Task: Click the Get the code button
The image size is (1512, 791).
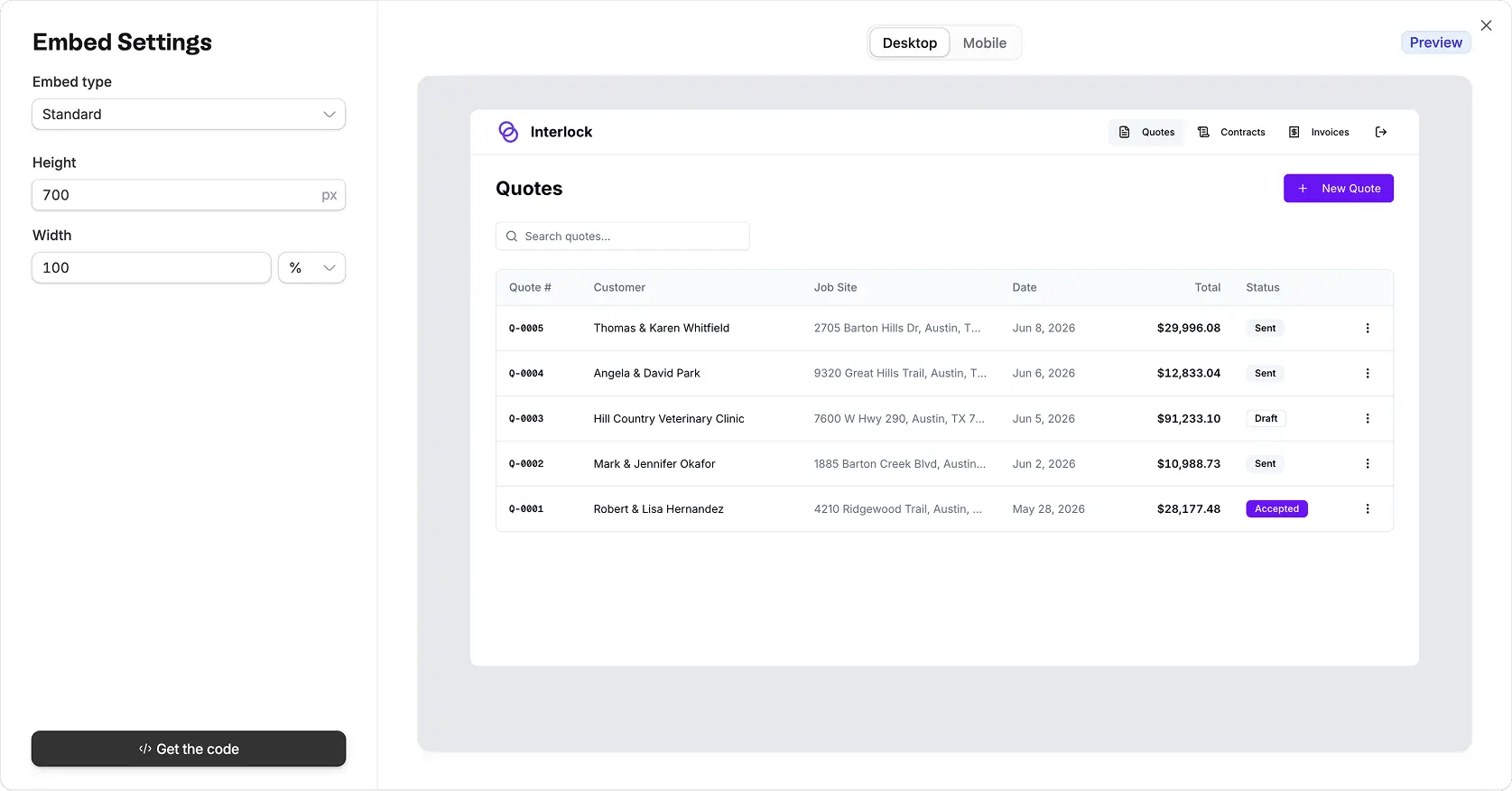Action: [x=189, y=749]
